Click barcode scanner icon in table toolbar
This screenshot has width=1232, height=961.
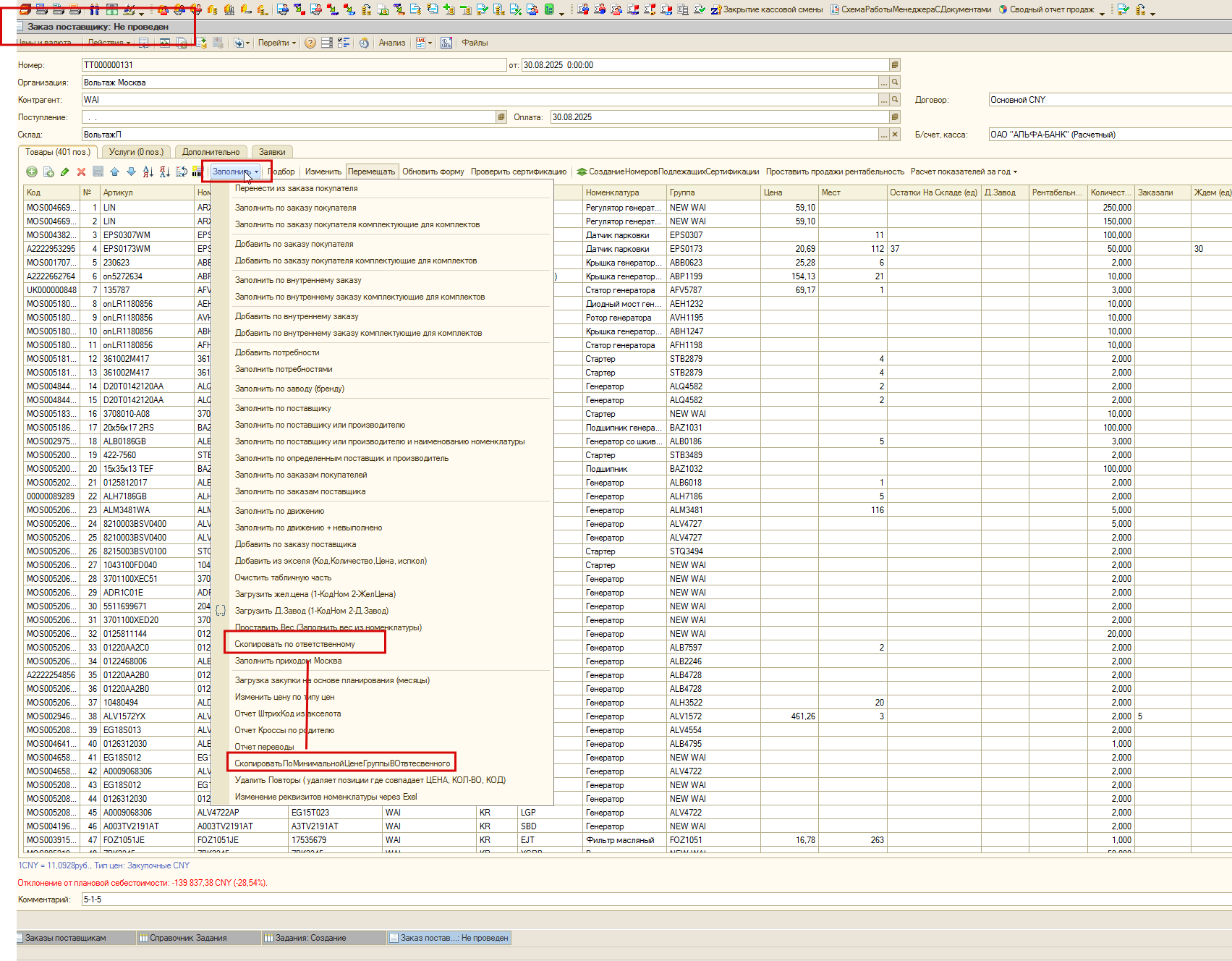197,172
